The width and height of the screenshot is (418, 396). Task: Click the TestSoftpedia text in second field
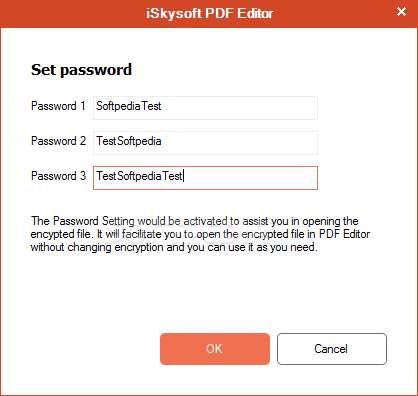pyautogui.click(x=129, y=141)
